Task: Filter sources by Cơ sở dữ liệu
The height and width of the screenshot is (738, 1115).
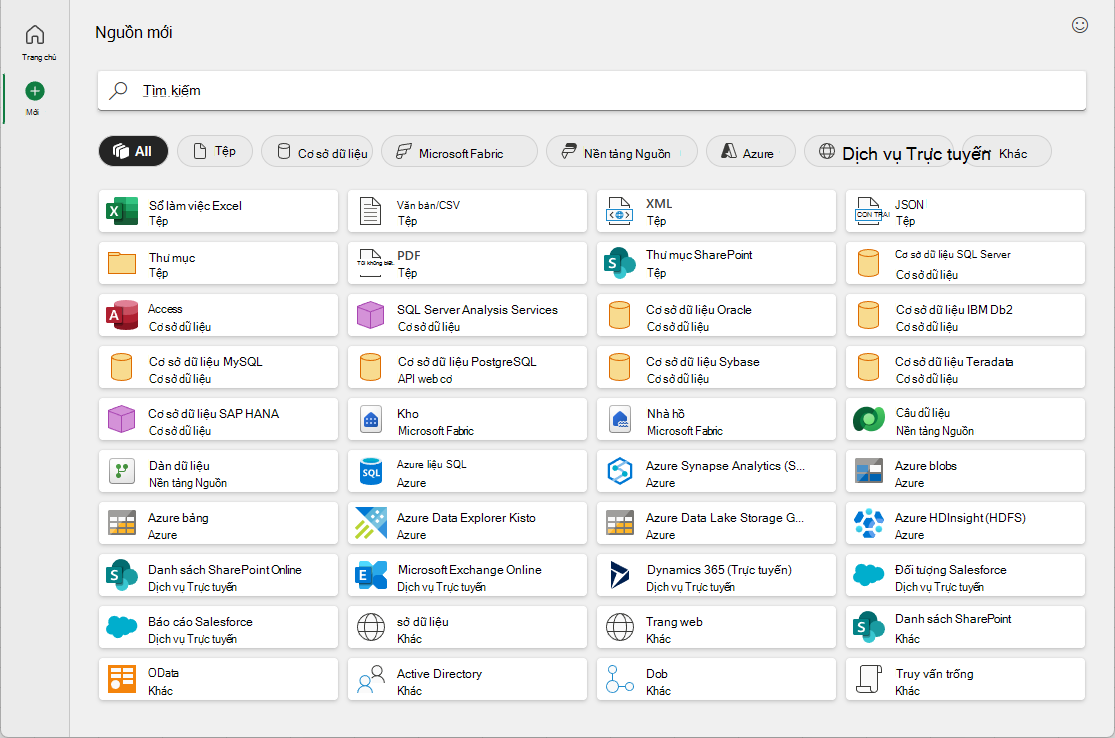Action: 317,151
